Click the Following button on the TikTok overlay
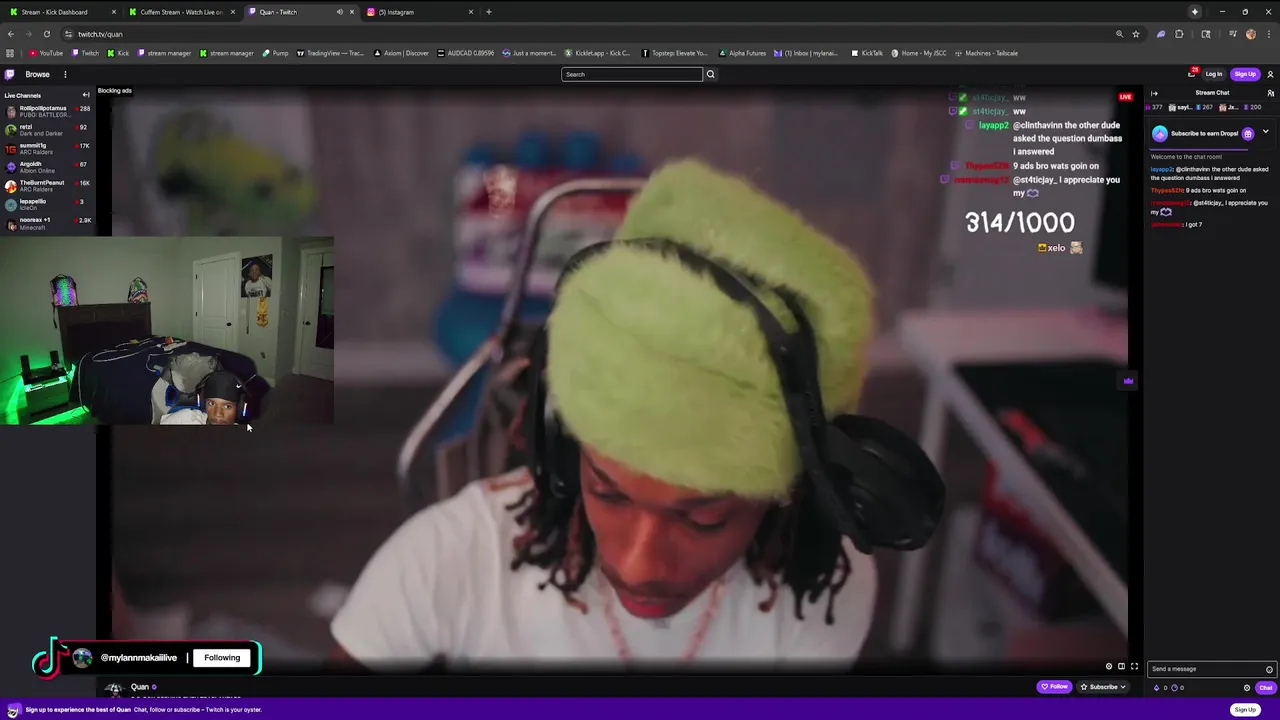This screenshot has width=1280, height=720. click(222, 658)
